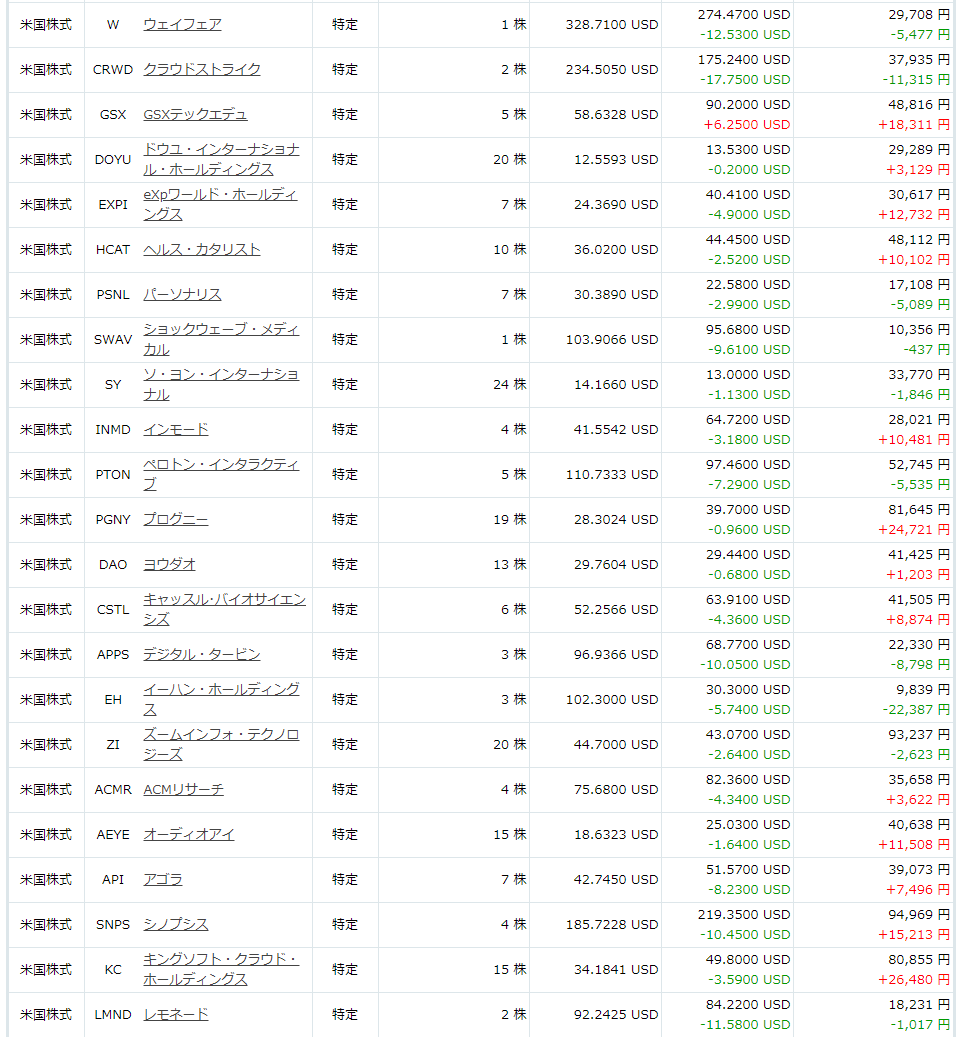Image resolution: width=960 pixels, height=1037 pixels.
Task: Open the クラウドストライク stock link
Action: (202, 69)
